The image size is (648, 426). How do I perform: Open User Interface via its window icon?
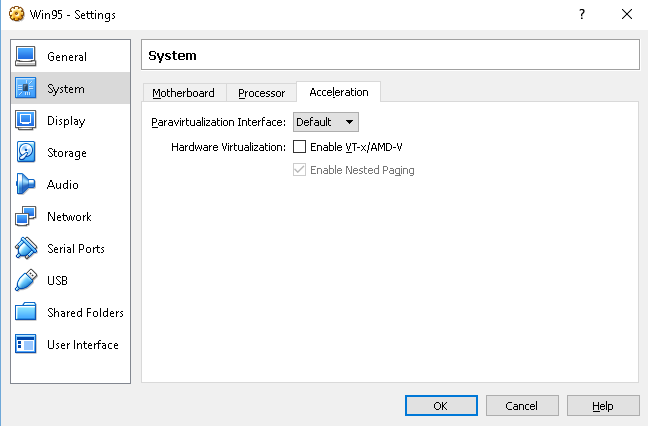pyautogui.click(x=26, y=344)
